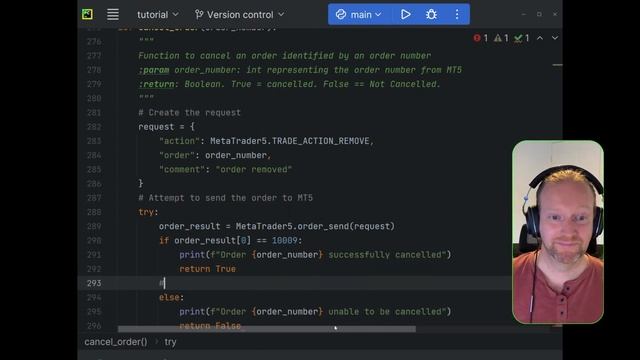Click return True on line 292
This screenshot has width=640, height=360.
(x=207, y=269)
